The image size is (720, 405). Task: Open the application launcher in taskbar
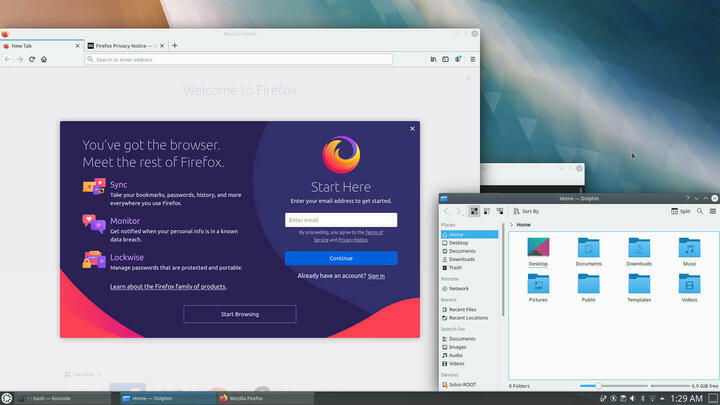pyautogui.click(x=6, y=398)
